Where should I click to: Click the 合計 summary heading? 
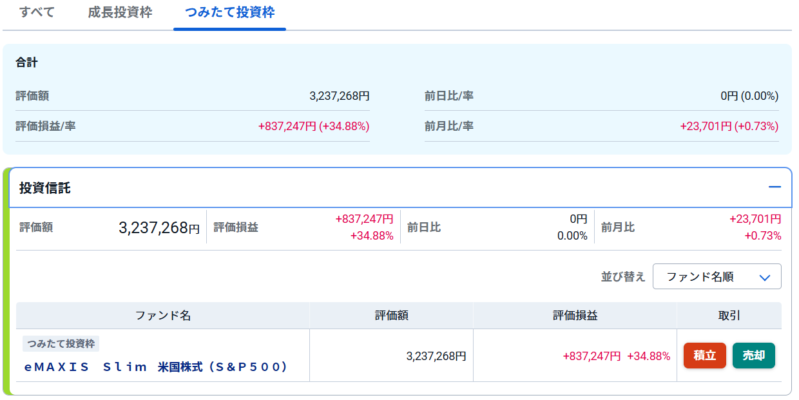point(27,62)
